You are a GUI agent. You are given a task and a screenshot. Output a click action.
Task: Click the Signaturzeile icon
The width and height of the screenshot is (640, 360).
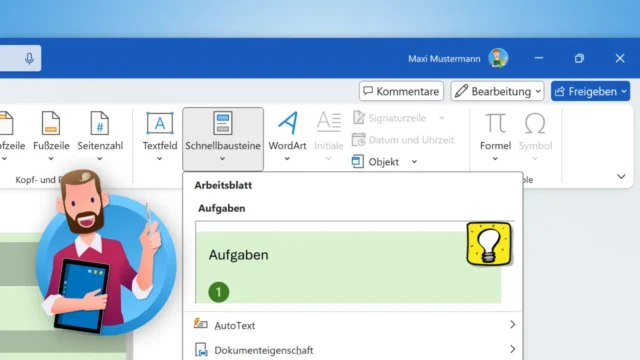359,118
